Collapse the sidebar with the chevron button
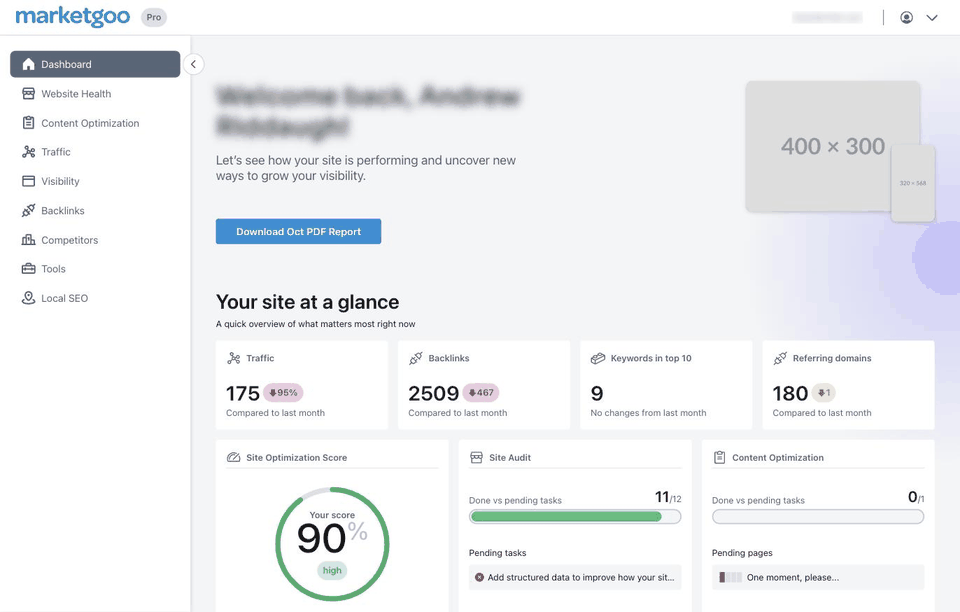This screenshot has height=612, width=960. pos(193,64)
